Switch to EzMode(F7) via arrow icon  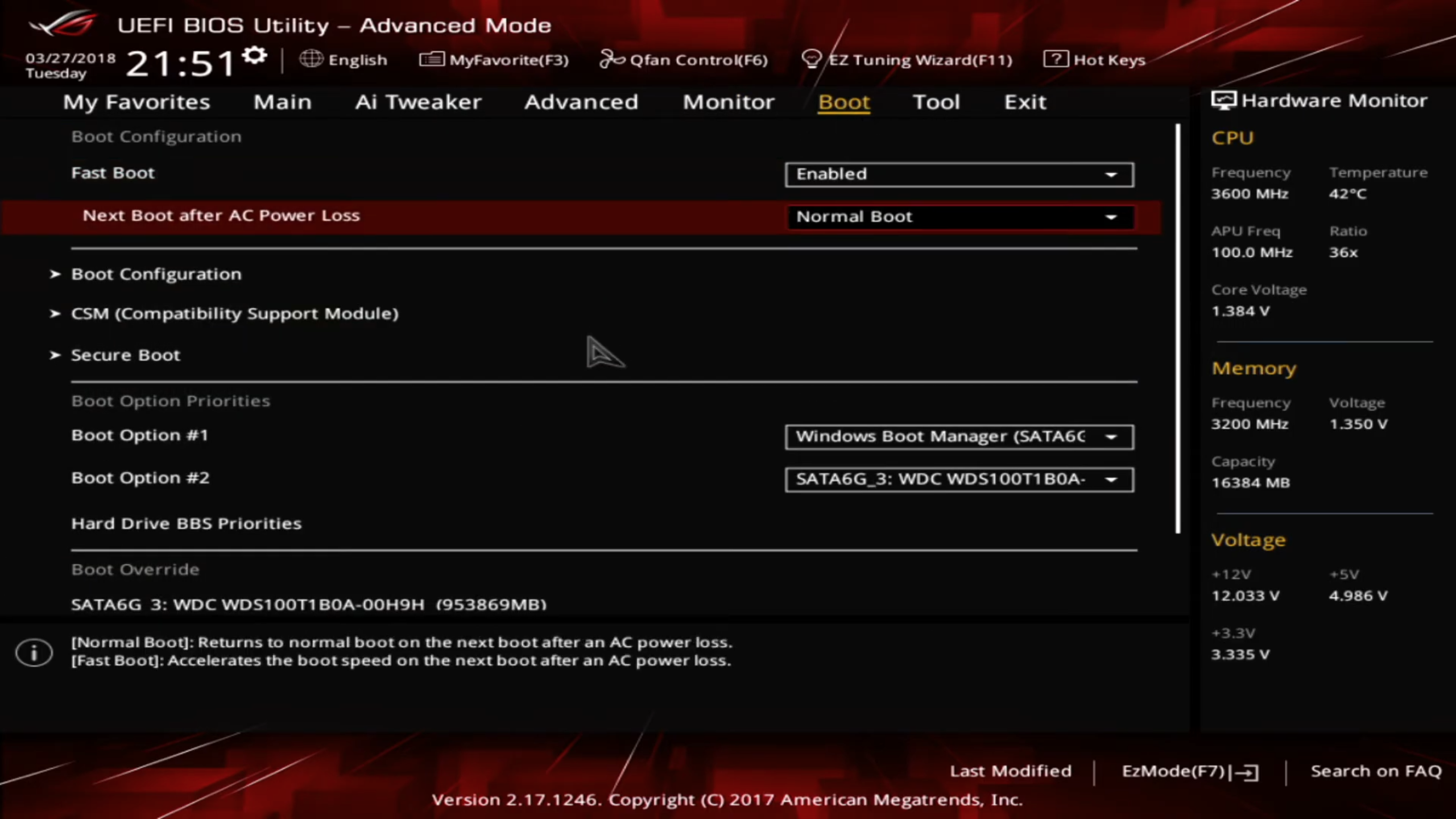pyautogui.click(x=1247, y=772)
